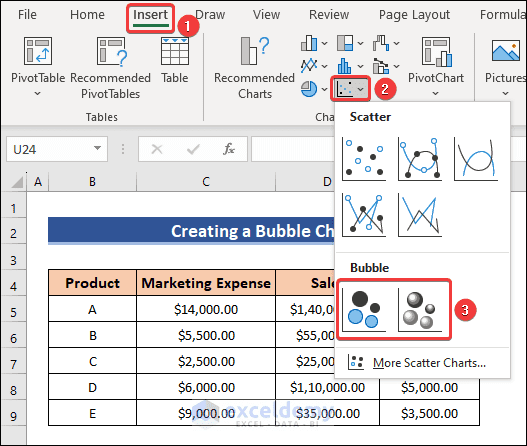
Task: Click the Name Box showing U24
Action: pos(50,149)
